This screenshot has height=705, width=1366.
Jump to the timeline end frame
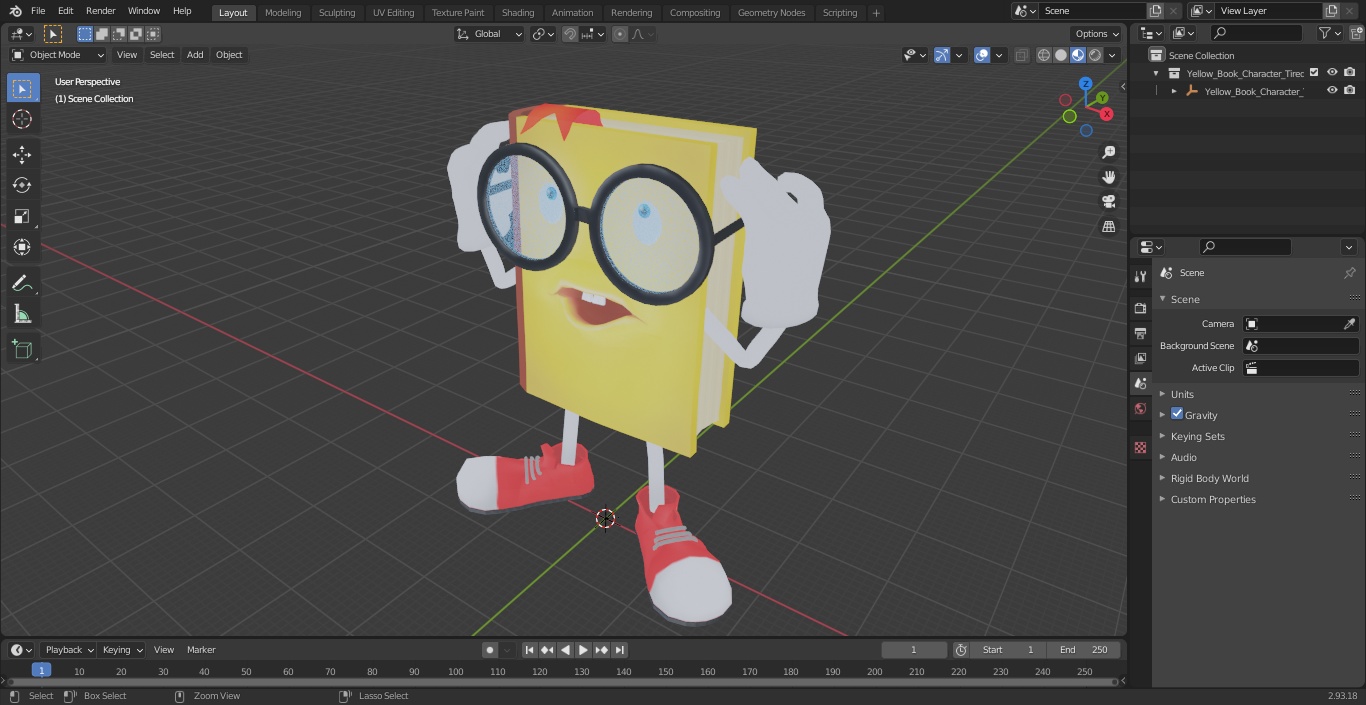(x=620, y=650)
